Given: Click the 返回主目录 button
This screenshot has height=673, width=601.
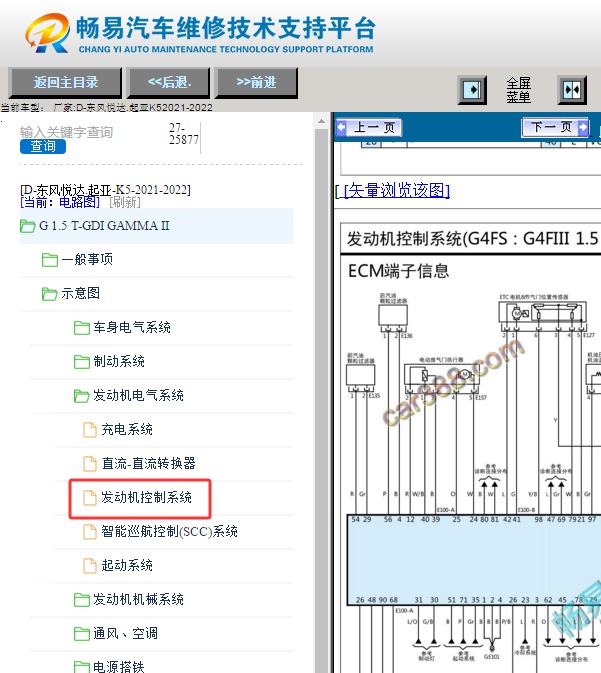Looking at the screenshot, I should pos(65,82).
